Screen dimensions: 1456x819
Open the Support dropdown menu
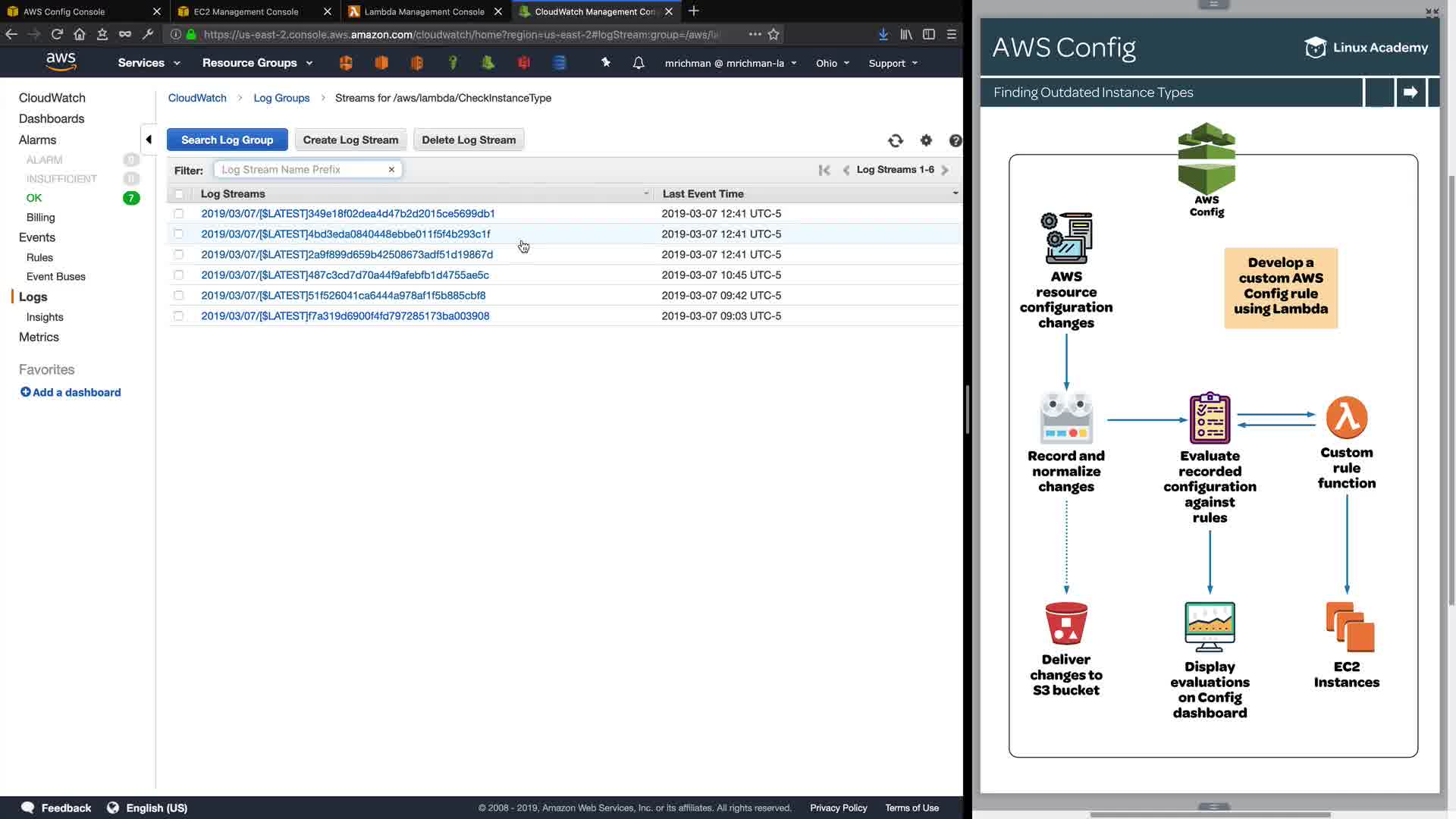893,63
